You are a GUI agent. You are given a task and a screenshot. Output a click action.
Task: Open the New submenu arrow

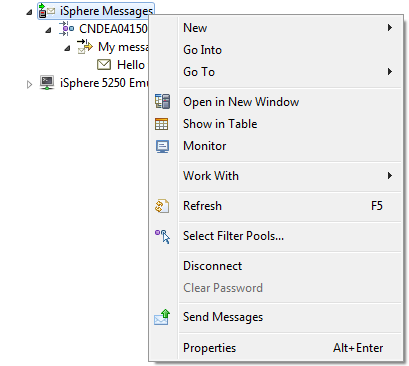click(x=390, y=28)
